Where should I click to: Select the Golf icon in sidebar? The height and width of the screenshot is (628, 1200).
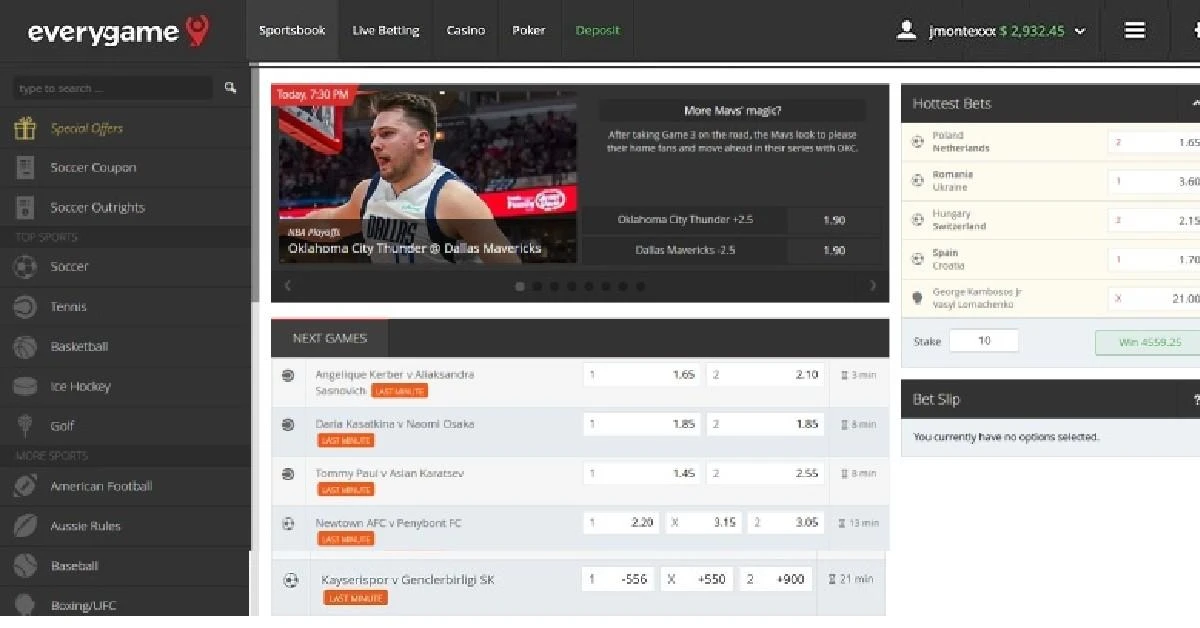tap(25, 426)
